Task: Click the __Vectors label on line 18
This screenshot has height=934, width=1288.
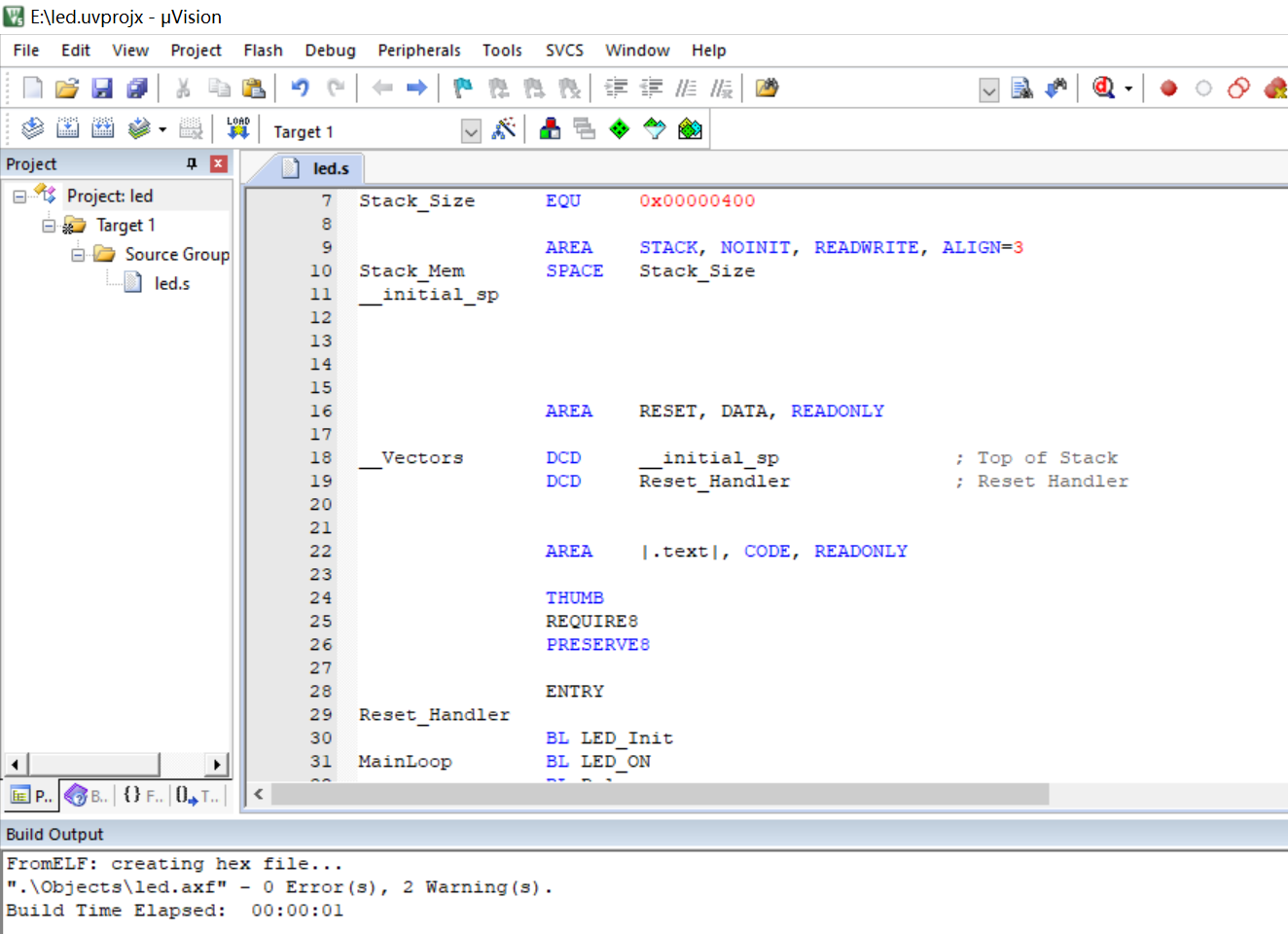Action: (x=411, y=458)
